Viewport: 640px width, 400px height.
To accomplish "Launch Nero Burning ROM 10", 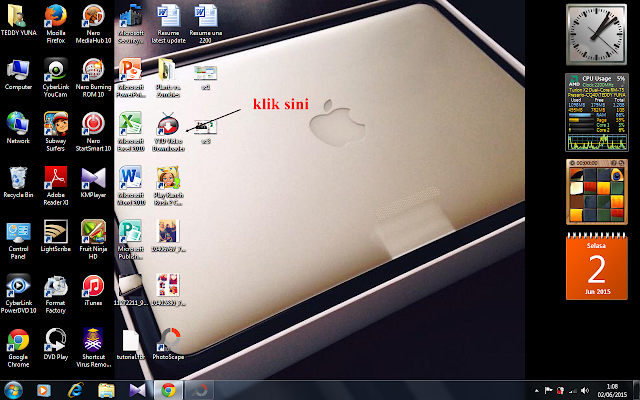I will pos(93,78).
